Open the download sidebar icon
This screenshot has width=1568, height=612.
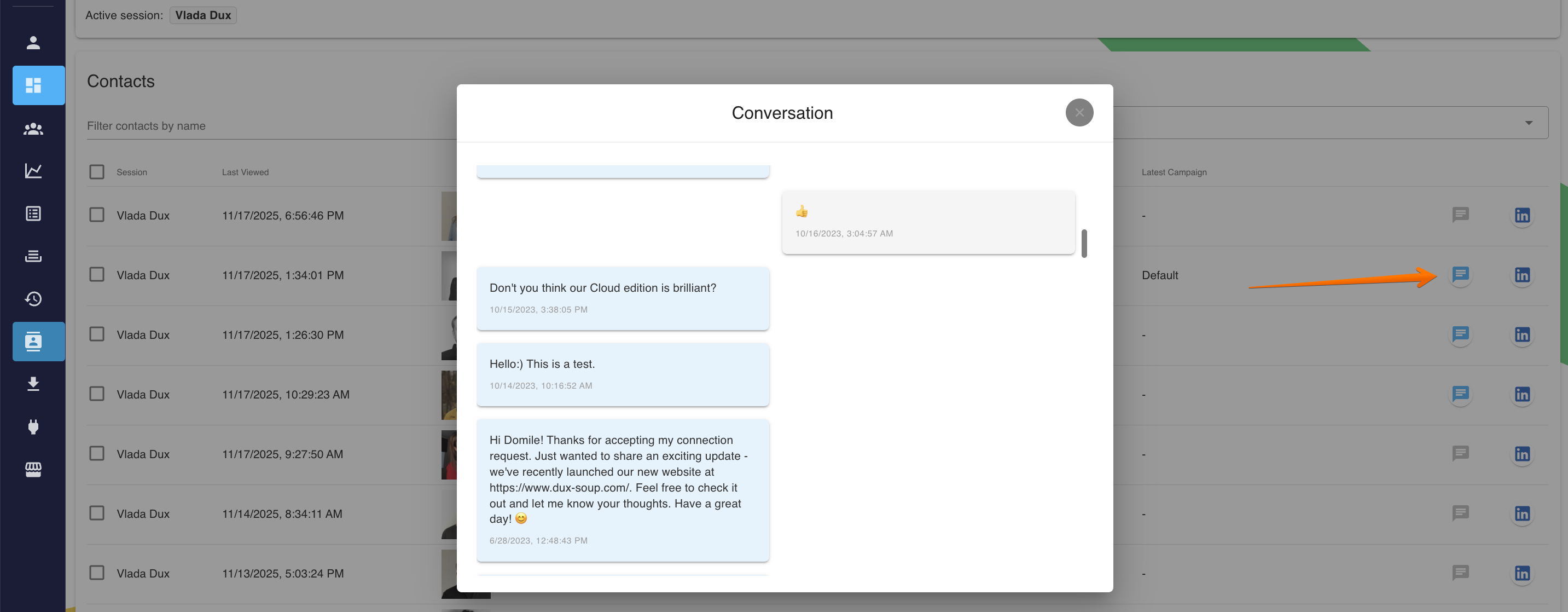pos(33,384)
